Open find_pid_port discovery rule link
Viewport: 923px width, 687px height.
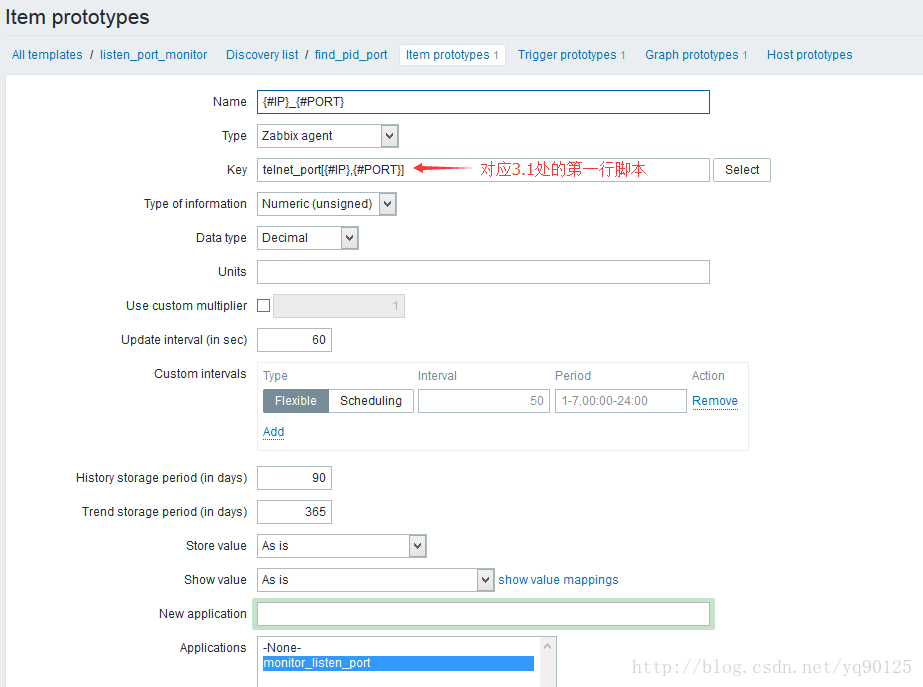[351, 55]
